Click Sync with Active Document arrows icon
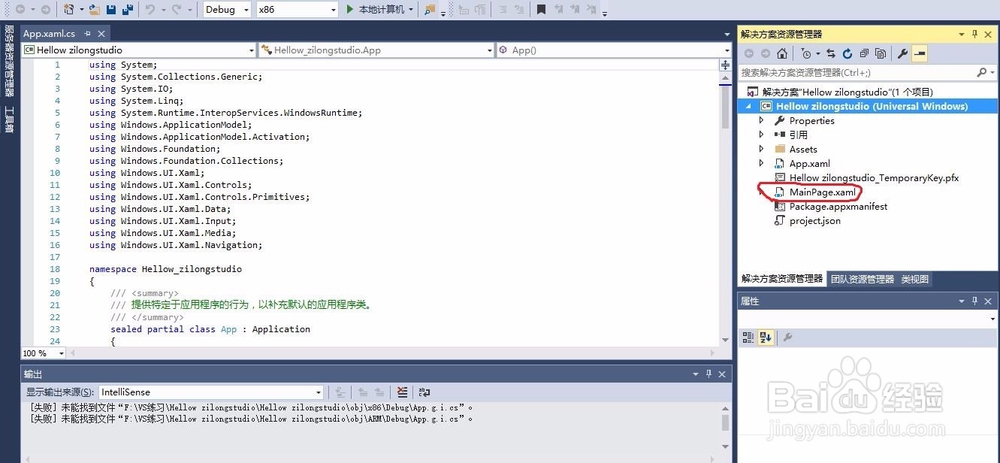Viewport: 1000px width, 463px height. coord(831,54)
